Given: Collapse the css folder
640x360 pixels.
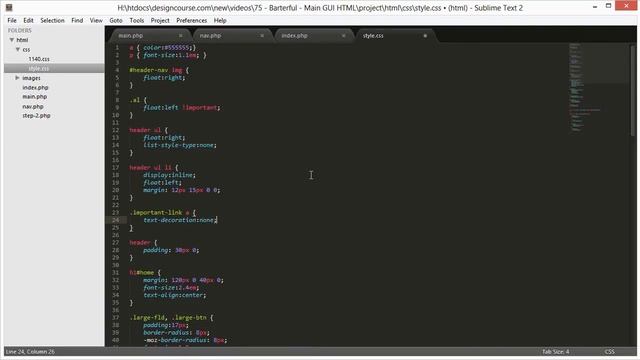Looking at the screenshot, I should pyautogui.click(x=18, y=49).
